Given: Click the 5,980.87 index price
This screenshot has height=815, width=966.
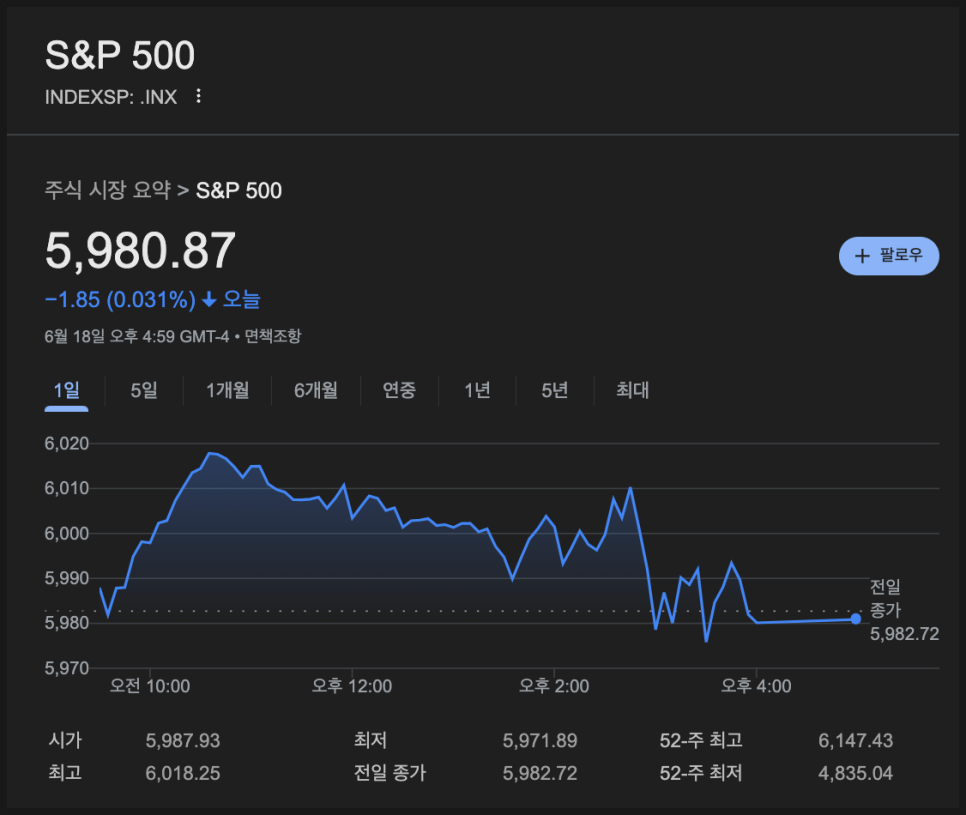Looking at the screenshot, I should click(140, 251).
